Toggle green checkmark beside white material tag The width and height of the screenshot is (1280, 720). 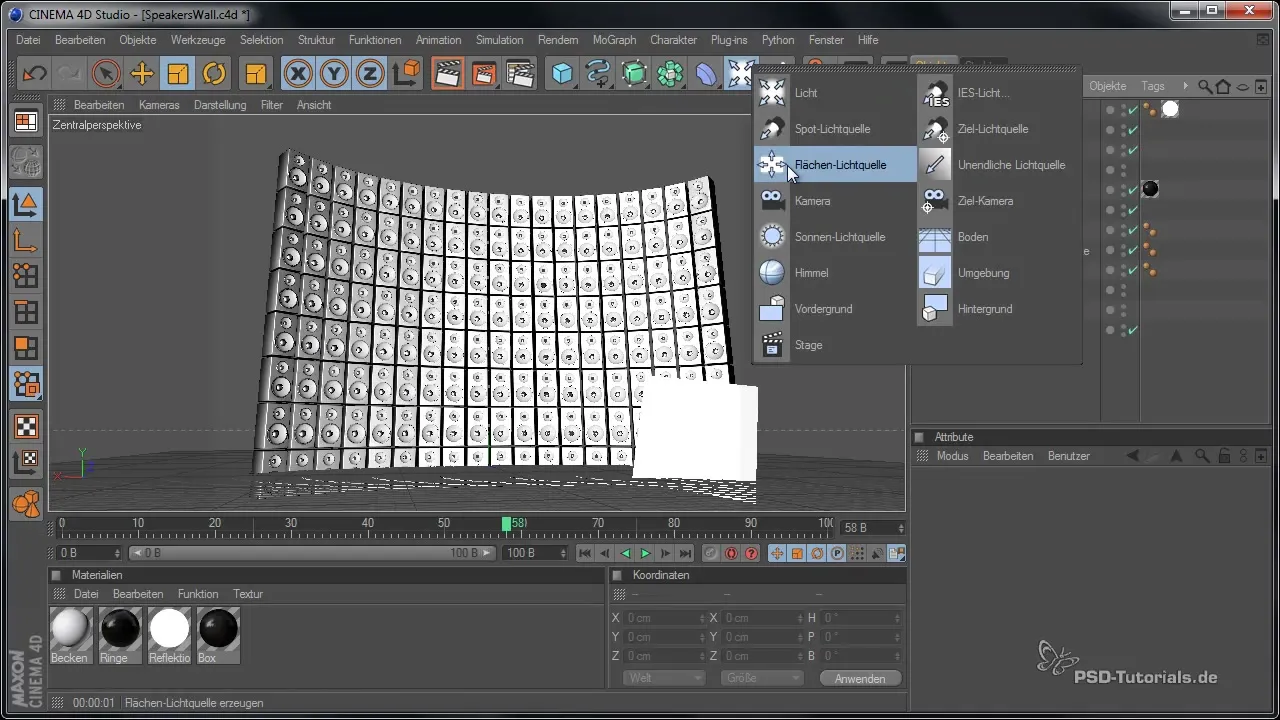click(1133, 110)
